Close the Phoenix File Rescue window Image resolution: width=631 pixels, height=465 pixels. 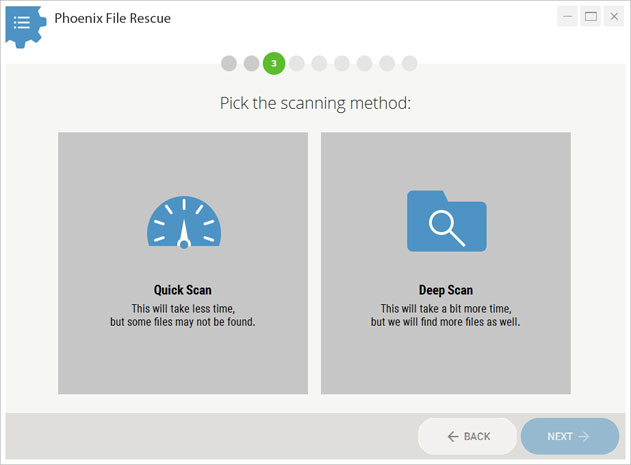click(x=614, y=17)
